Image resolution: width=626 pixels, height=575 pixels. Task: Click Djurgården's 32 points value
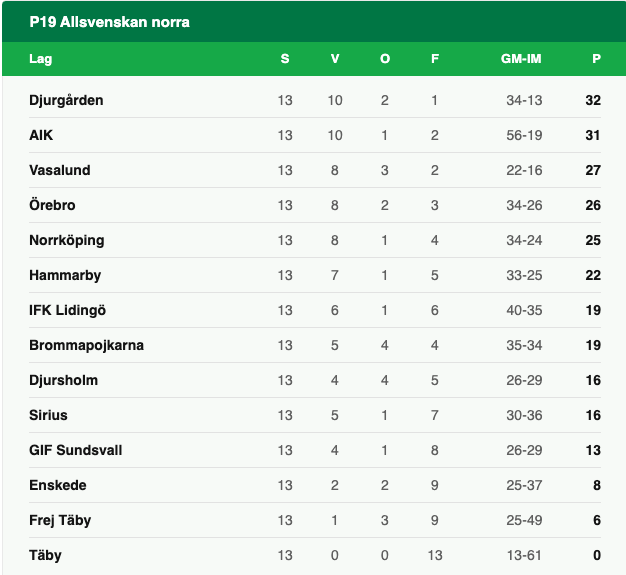593,100
